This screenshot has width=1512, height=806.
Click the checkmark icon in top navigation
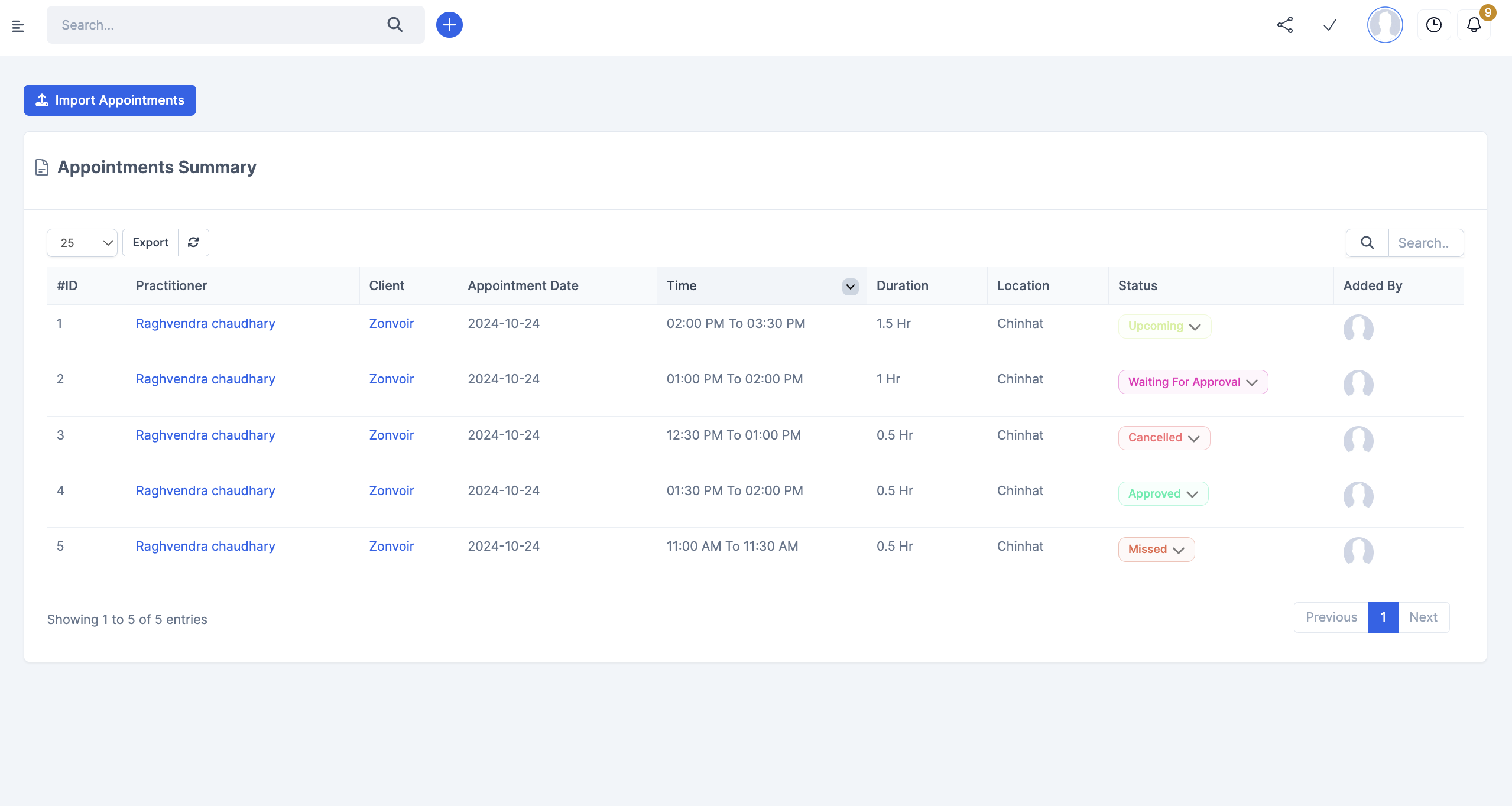coord(1330,25)
